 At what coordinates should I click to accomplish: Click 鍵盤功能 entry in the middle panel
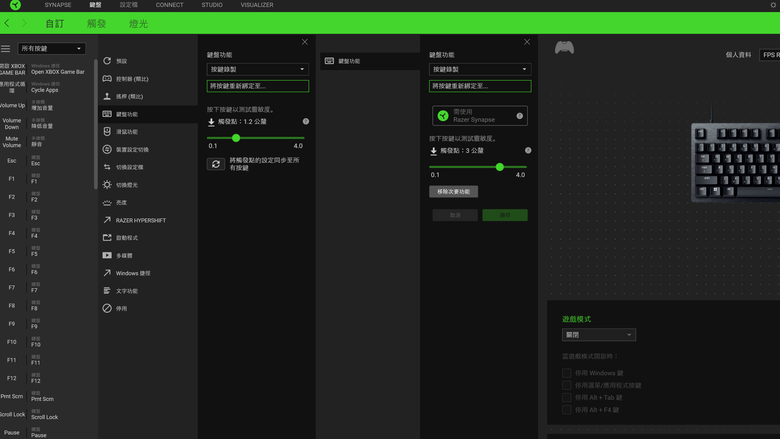click(x=370, y=61)
